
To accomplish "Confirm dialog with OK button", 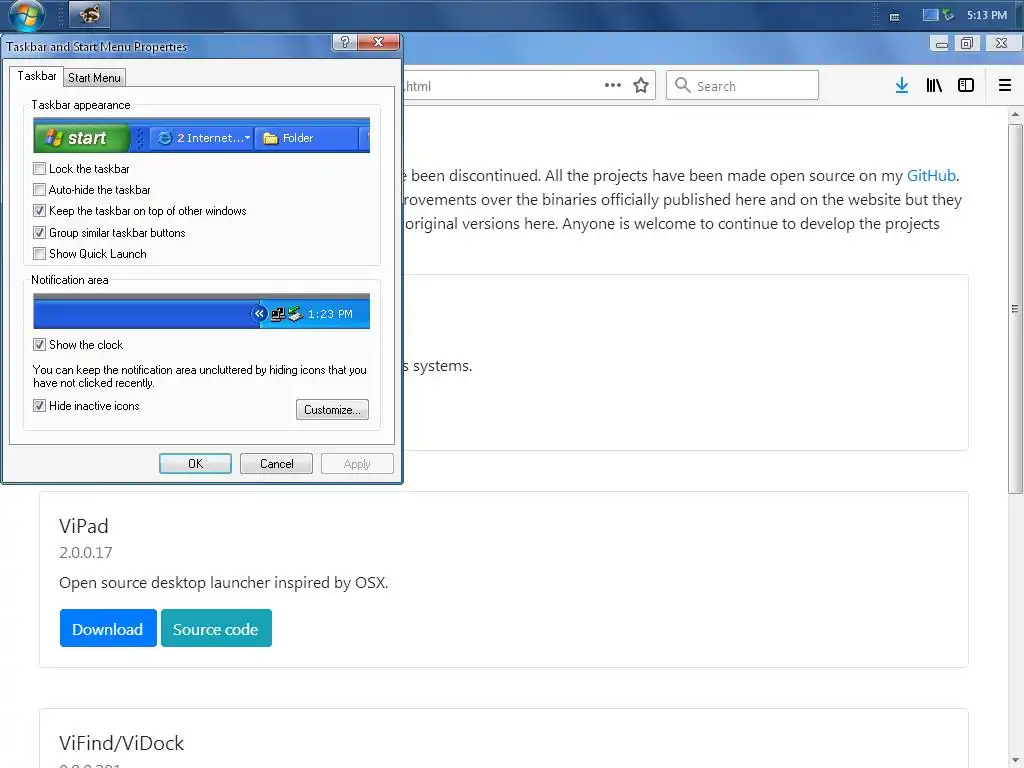I will tap(195, 464).
